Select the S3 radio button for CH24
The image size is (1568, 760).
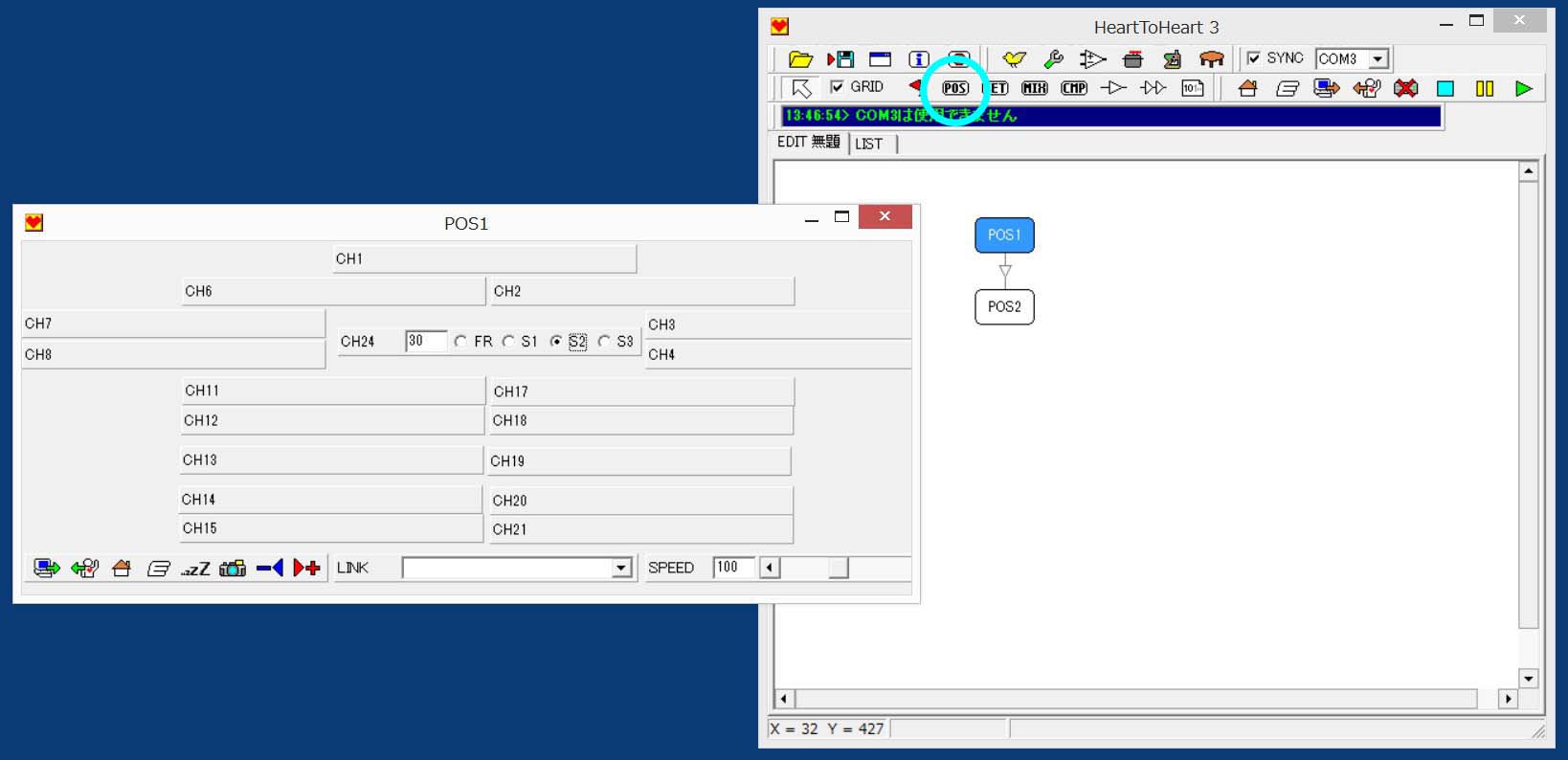(x=604, y=342)
